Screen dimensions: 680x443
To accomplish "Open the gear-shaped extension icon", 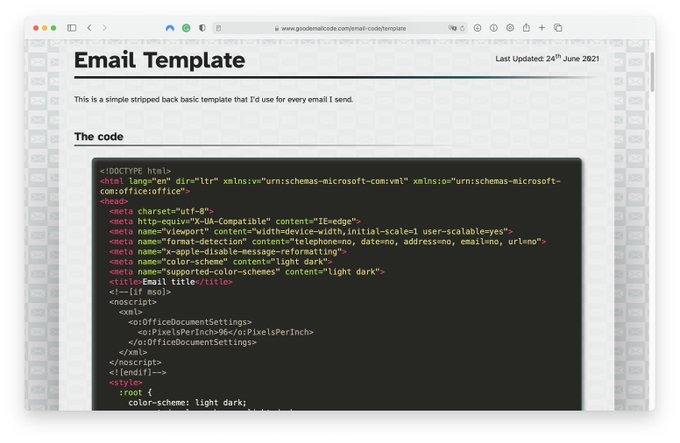I will (510, 28).
